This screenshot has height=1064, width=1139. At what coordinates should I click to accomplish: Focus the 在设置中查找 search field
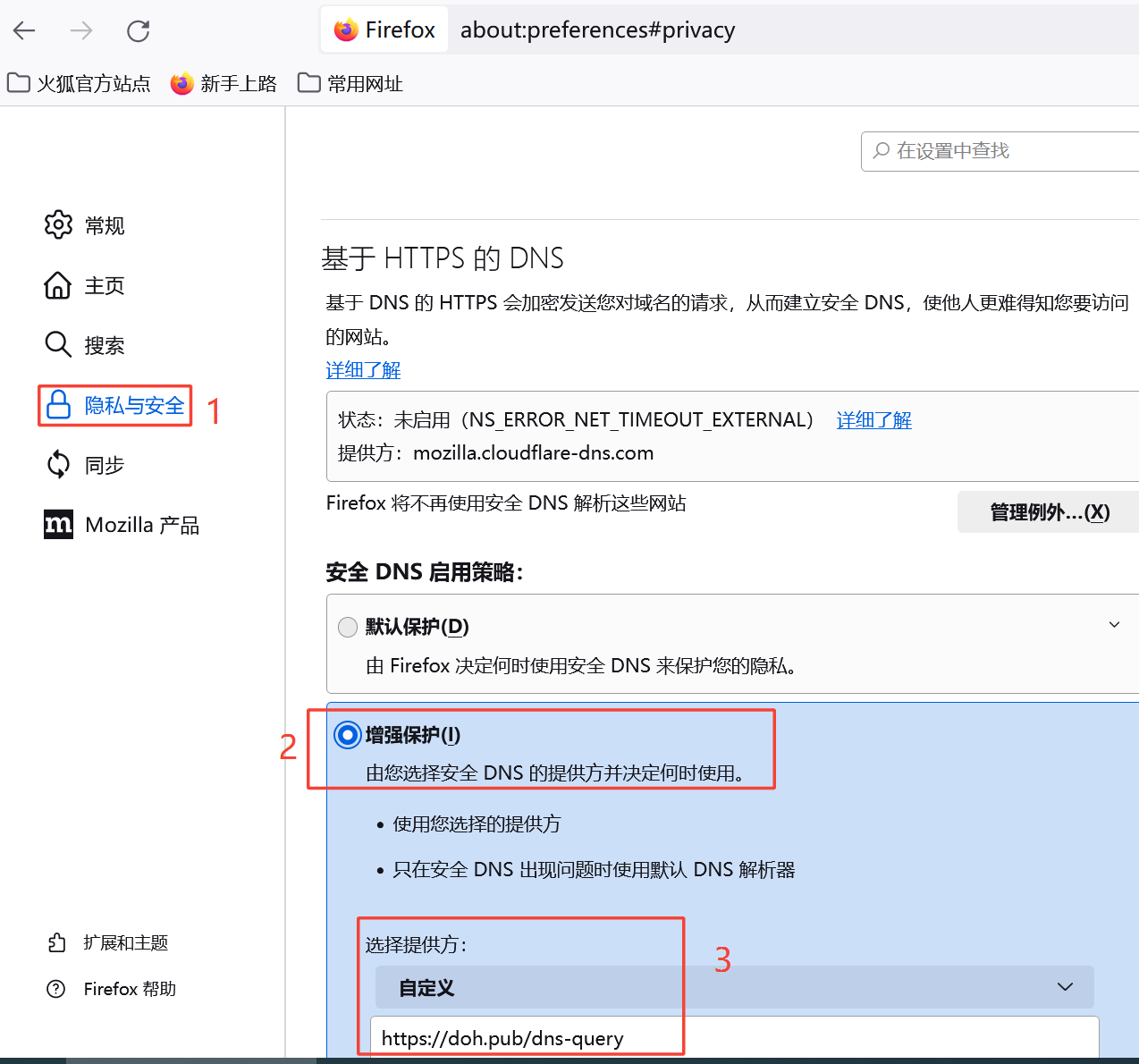[1000, 151]
